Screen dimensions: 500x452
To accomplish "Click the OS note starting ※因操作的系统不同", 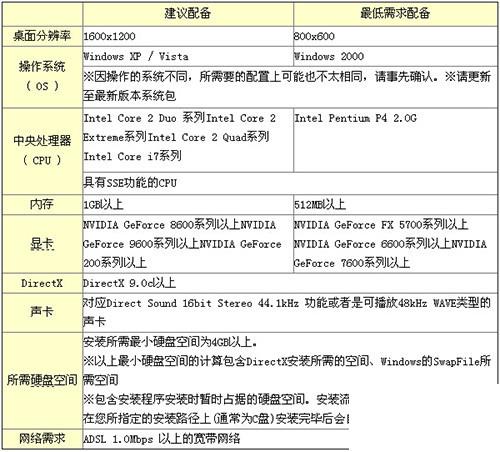I will tap(290, 86).
